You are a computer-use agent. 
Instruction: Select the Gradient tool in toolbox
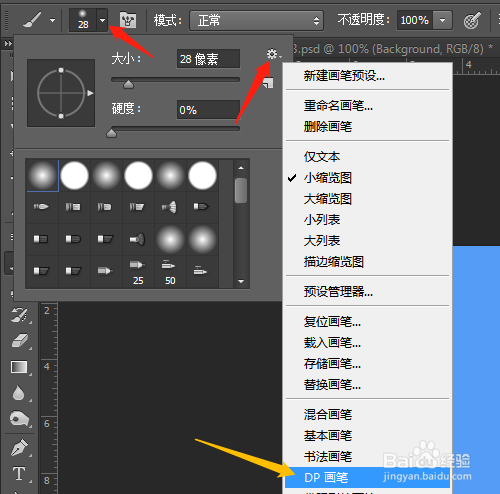[19, 367]
